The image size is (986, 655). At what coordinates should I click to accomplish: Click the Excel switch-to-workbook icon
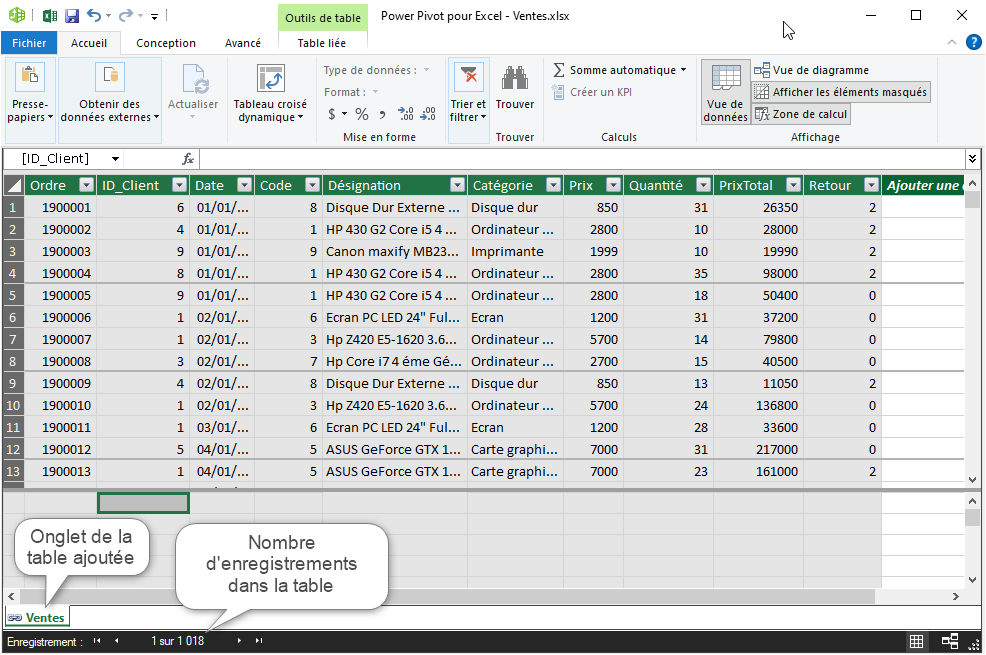tap(50, 16)
